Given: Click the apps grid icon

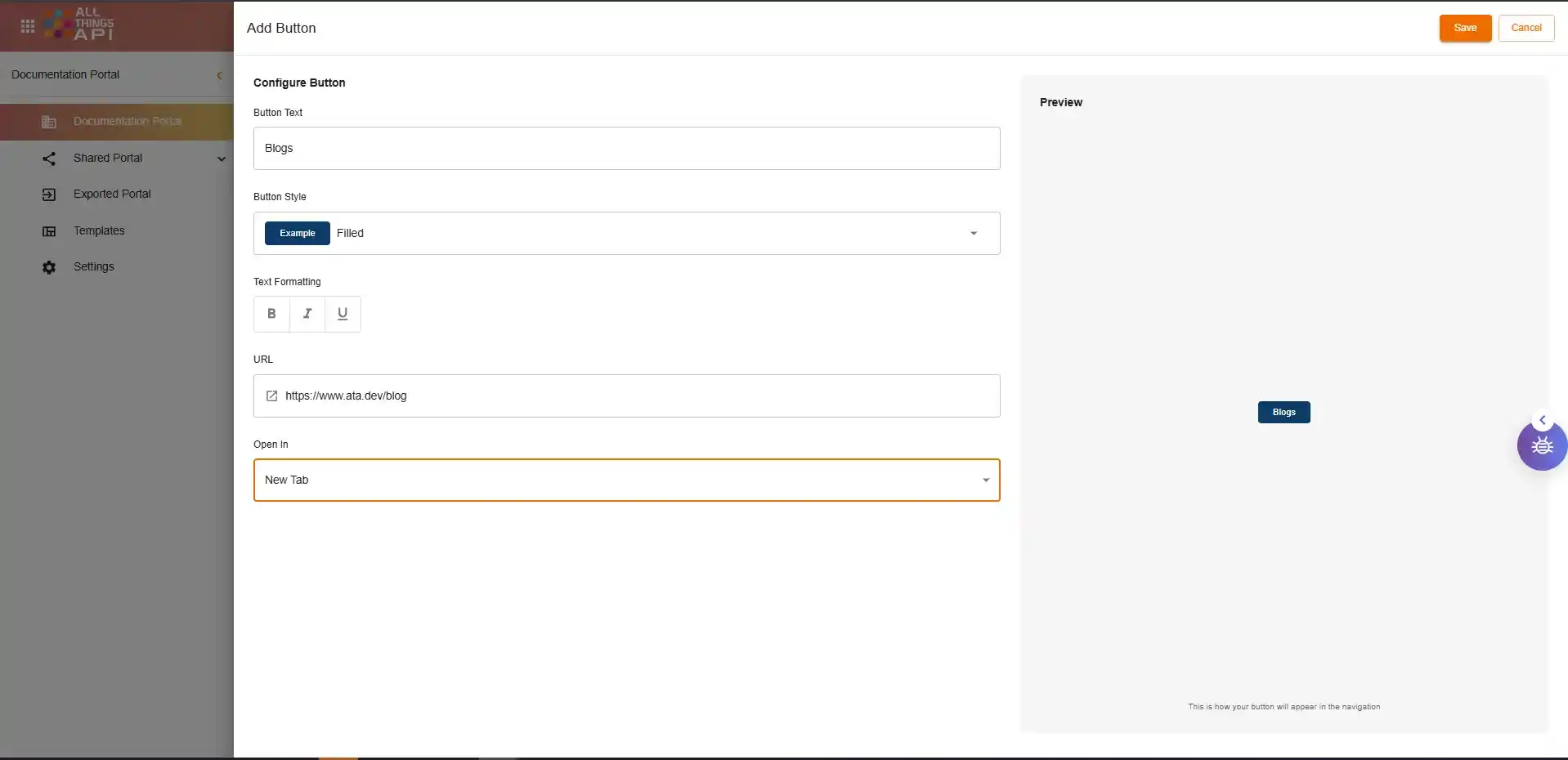Looking at the screenshot, I should click(28, 26).
